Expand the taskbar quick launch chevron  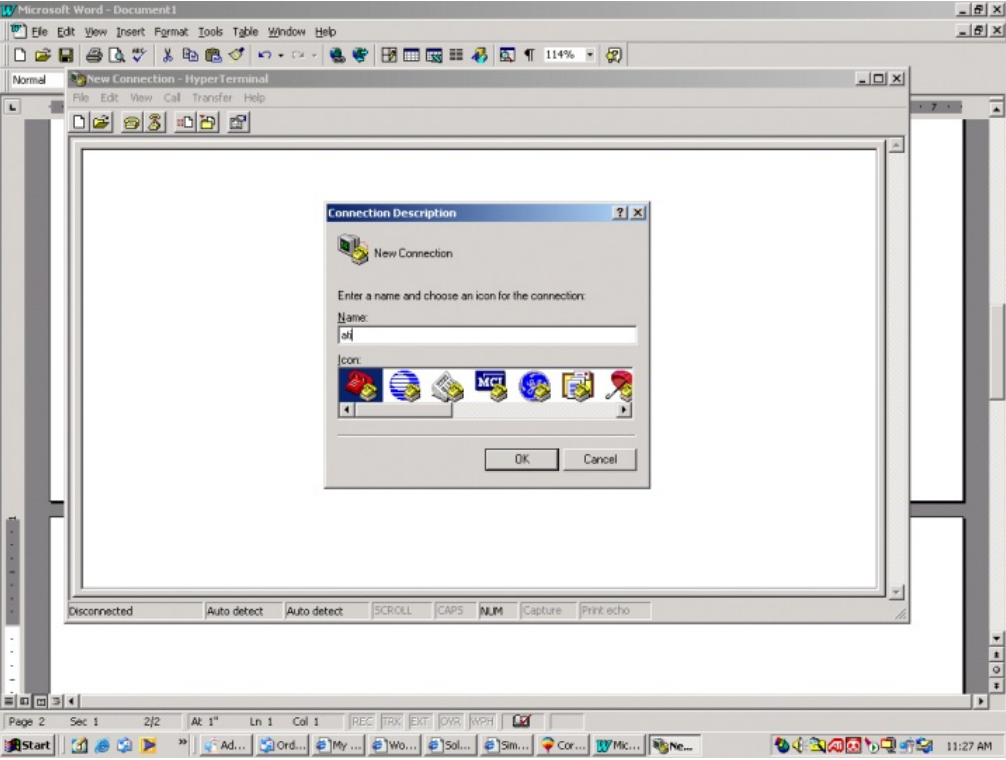click(182, 742)
